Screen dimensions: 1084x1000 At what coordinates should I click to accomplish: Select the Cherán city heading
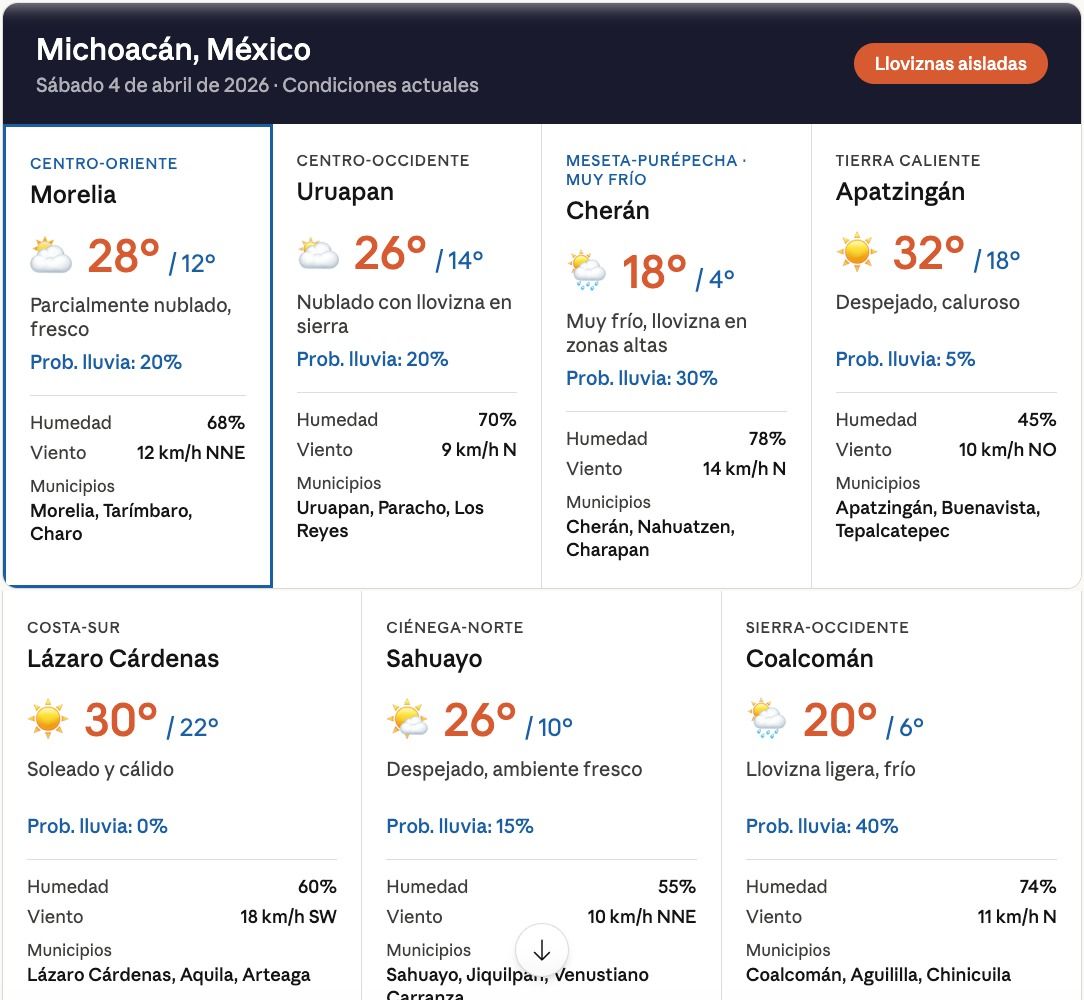tap(607, 211)
